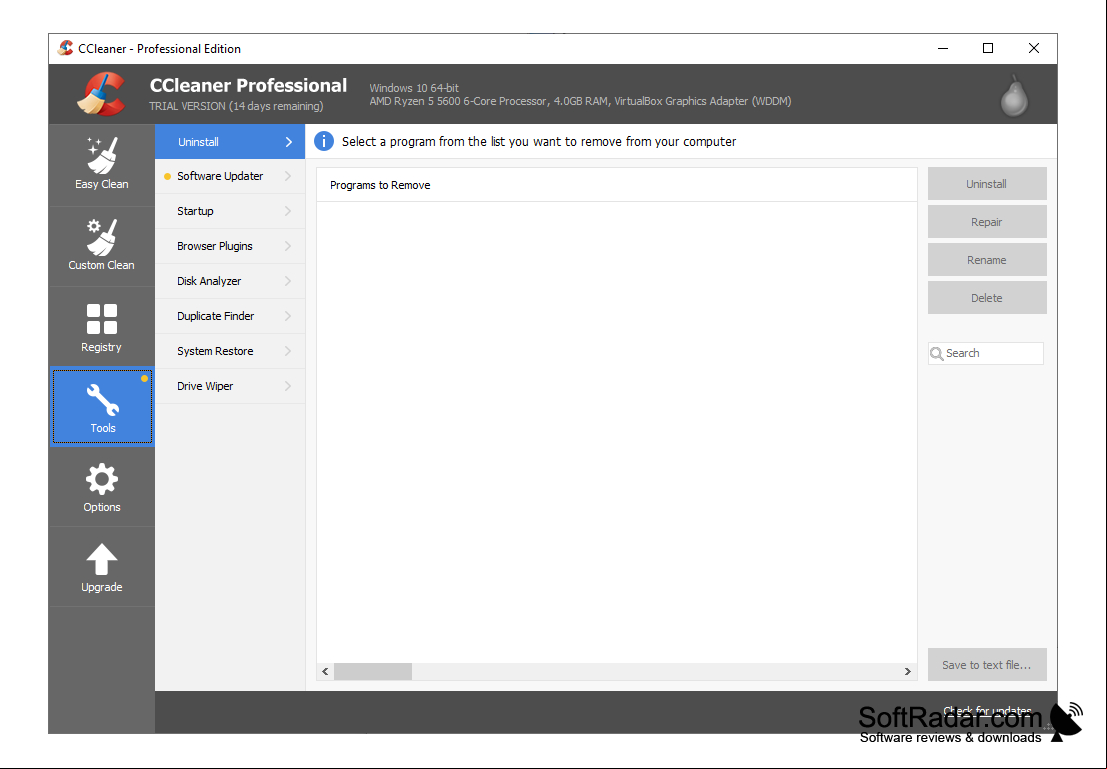Viewport: 1107px width, 769px height.
Task: Click chevron next to Duplicate Finder
Action: (x=288, y=316)
